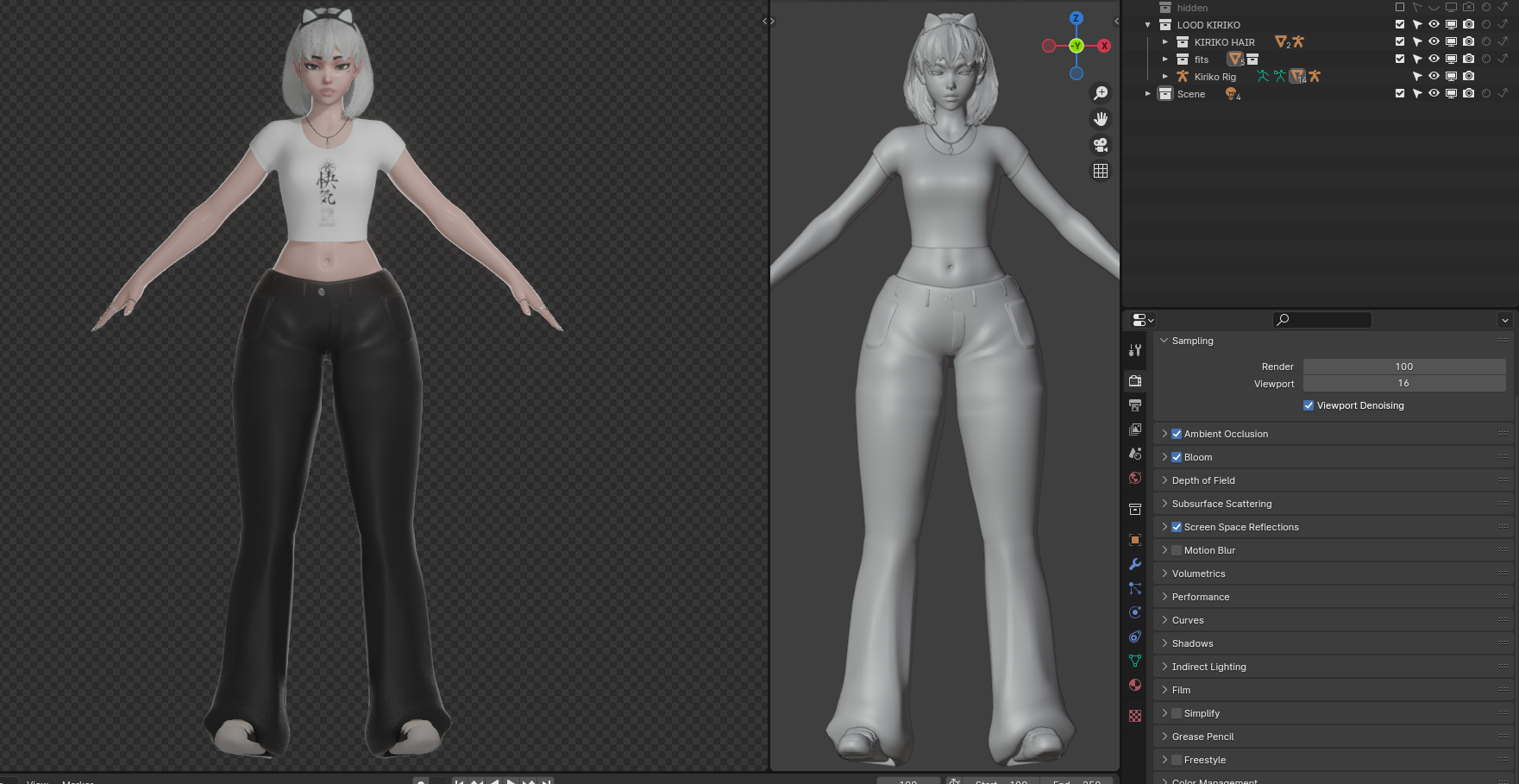Click the Indirect Lighting panel header
The height and width of the screenshot is (784, 1519).
[x=1334, y=667]
